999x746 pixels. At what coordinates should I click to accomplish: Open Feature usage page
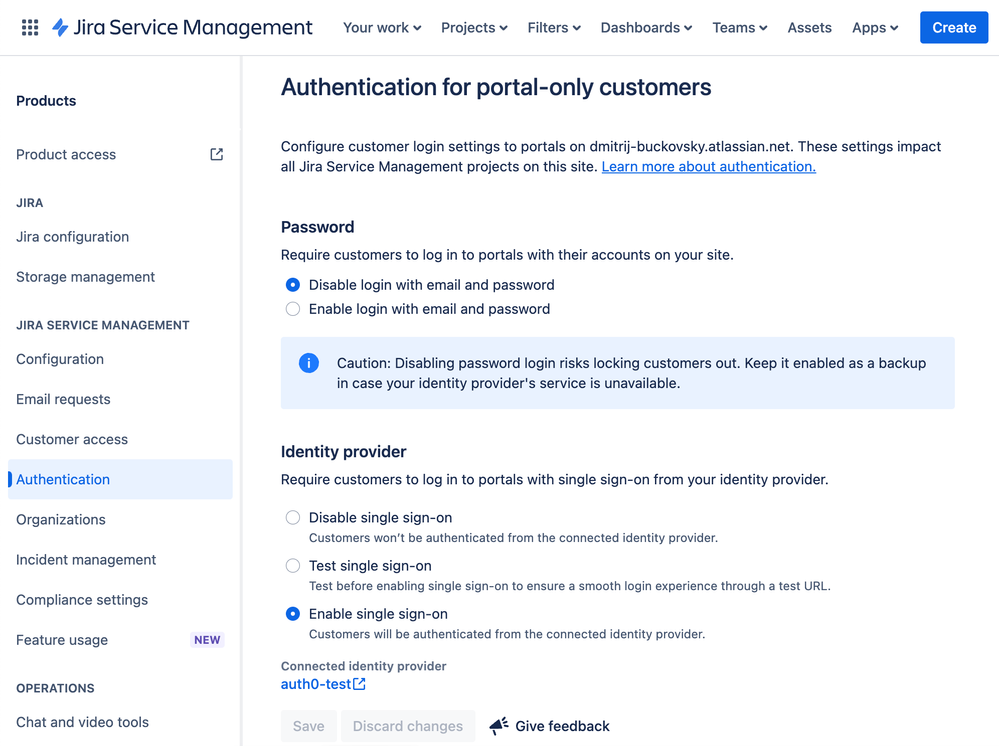[x=120, y=640]
